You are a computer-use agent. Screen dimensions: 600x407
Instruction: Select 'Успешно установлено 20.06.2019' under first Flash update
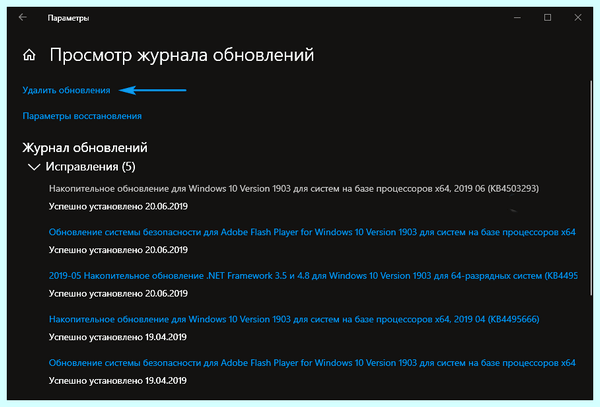point(118,250)
